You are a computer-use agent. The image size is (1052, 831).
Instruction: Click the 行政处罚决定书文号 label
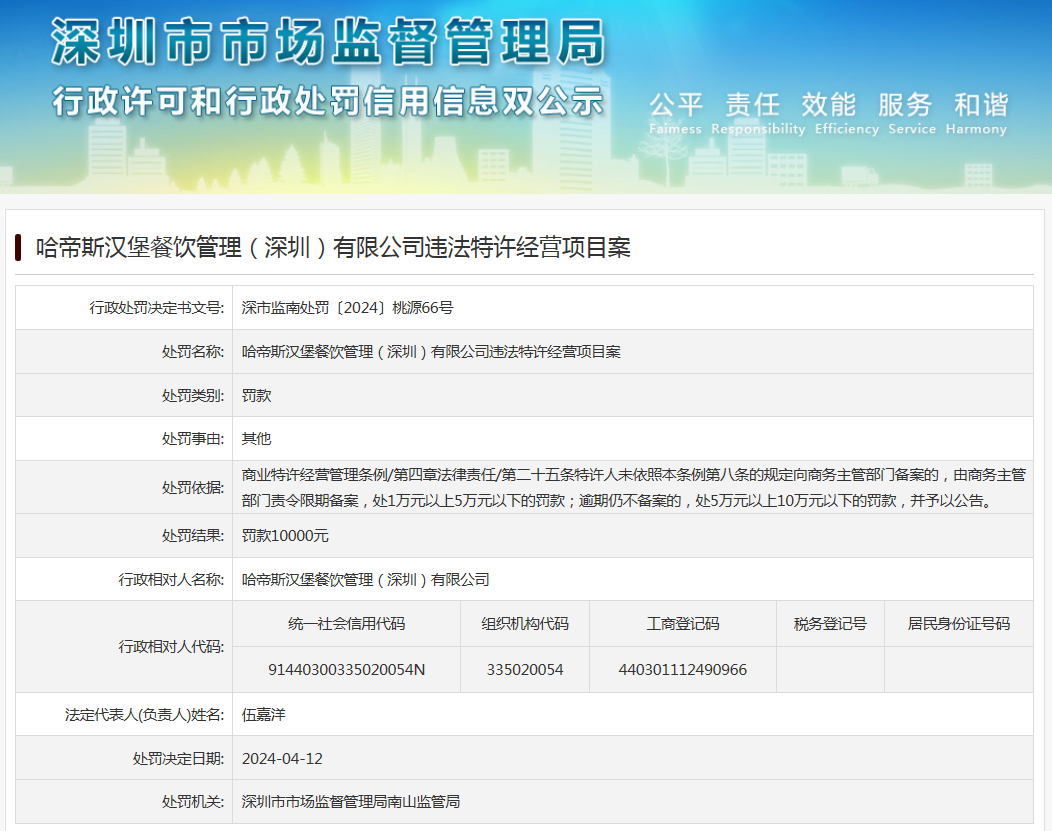click(157, 308)
